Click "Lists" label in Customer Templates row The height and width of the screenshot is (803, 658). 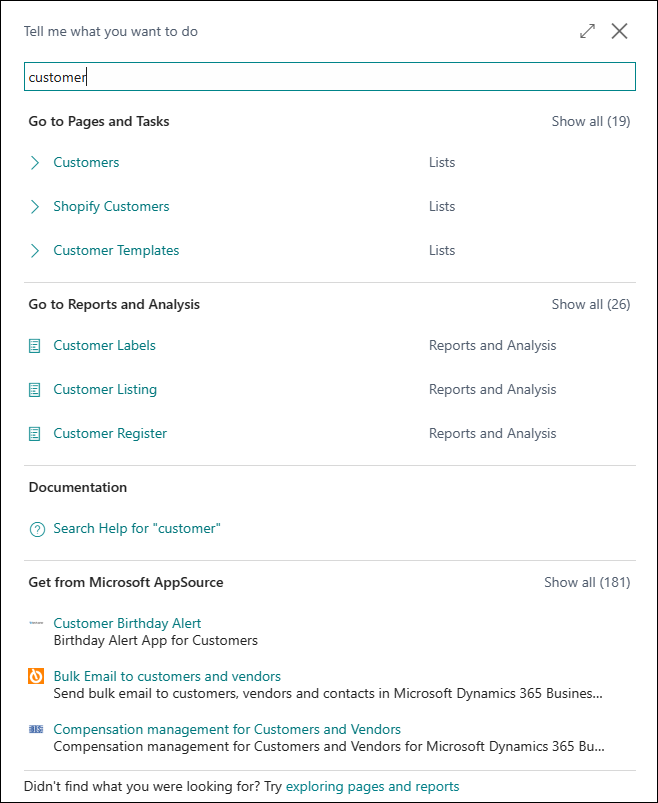point(442,250)
